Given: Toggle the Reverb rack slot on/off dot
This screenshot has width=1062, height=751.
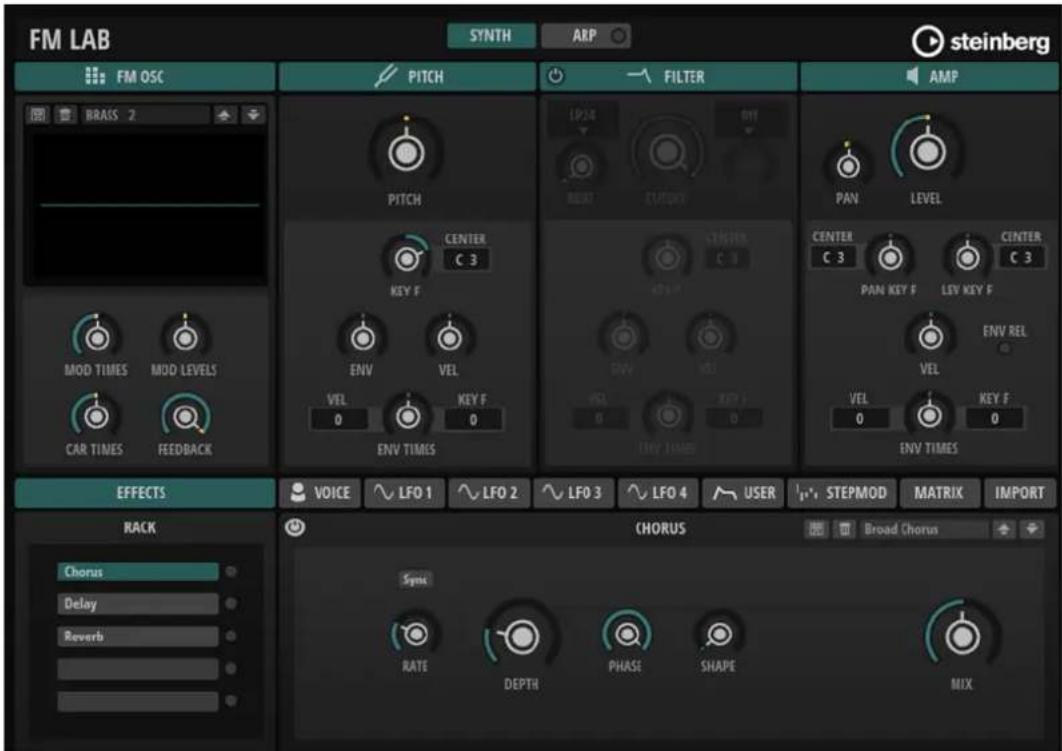Looking at the screenshot, I should click(231, 636).
